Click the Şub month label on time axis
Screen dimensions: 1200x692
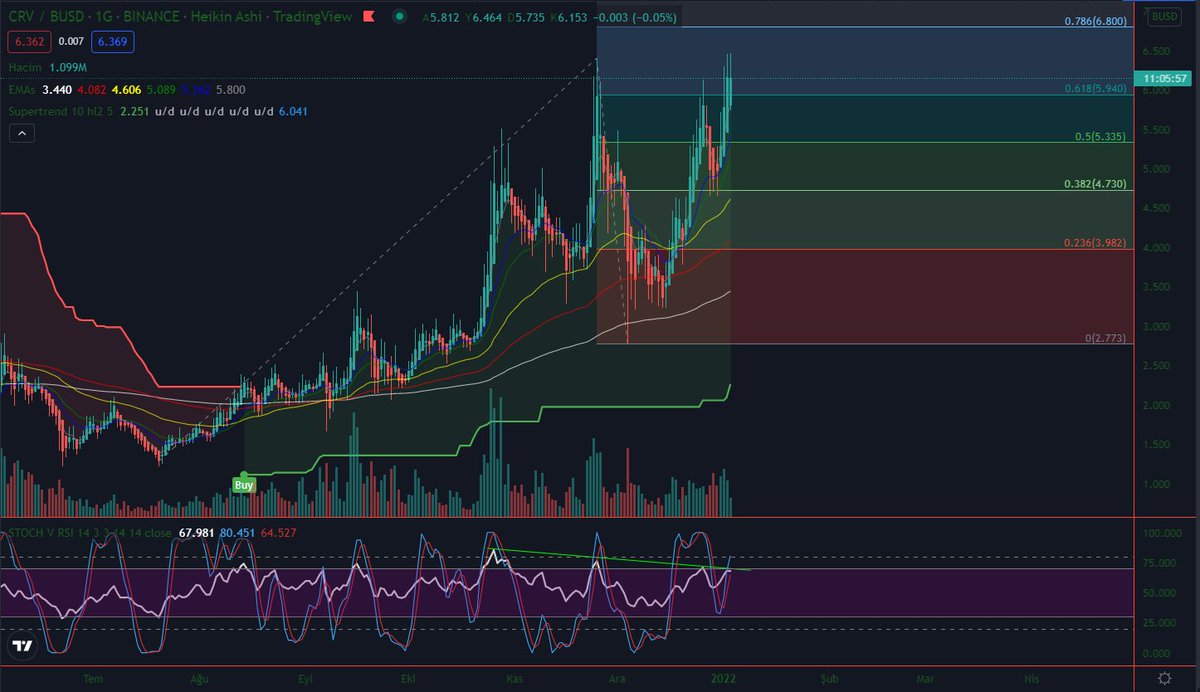[x=827, y=677]
